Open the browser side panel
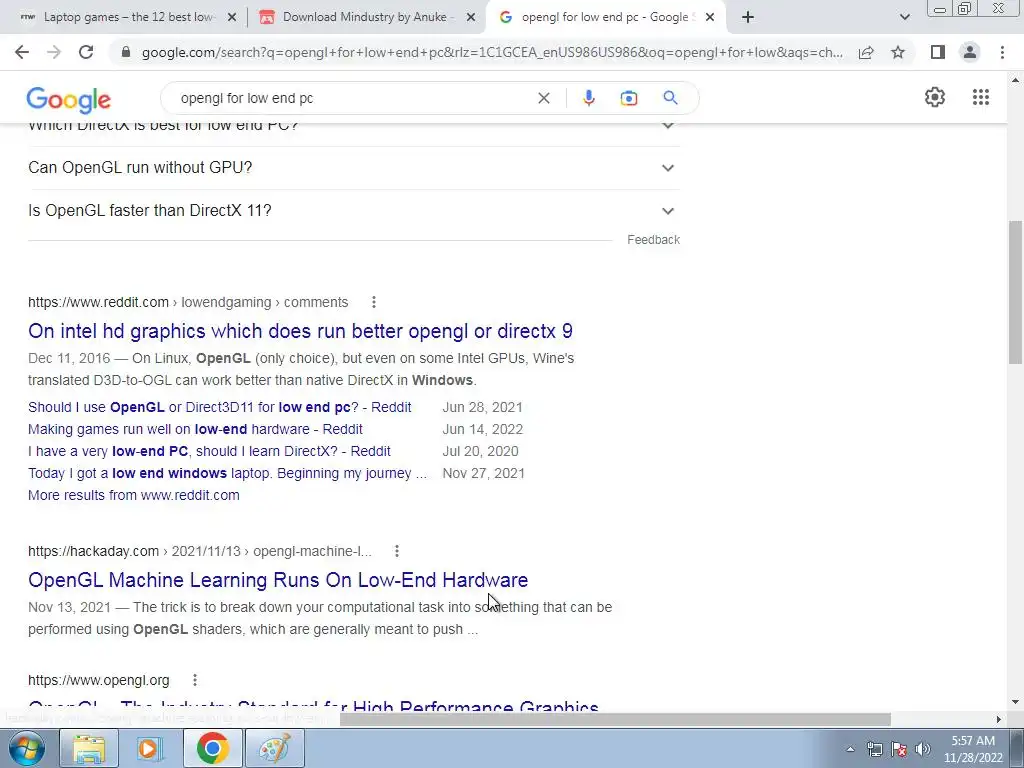1024x768 pixels. pos(938,52)
